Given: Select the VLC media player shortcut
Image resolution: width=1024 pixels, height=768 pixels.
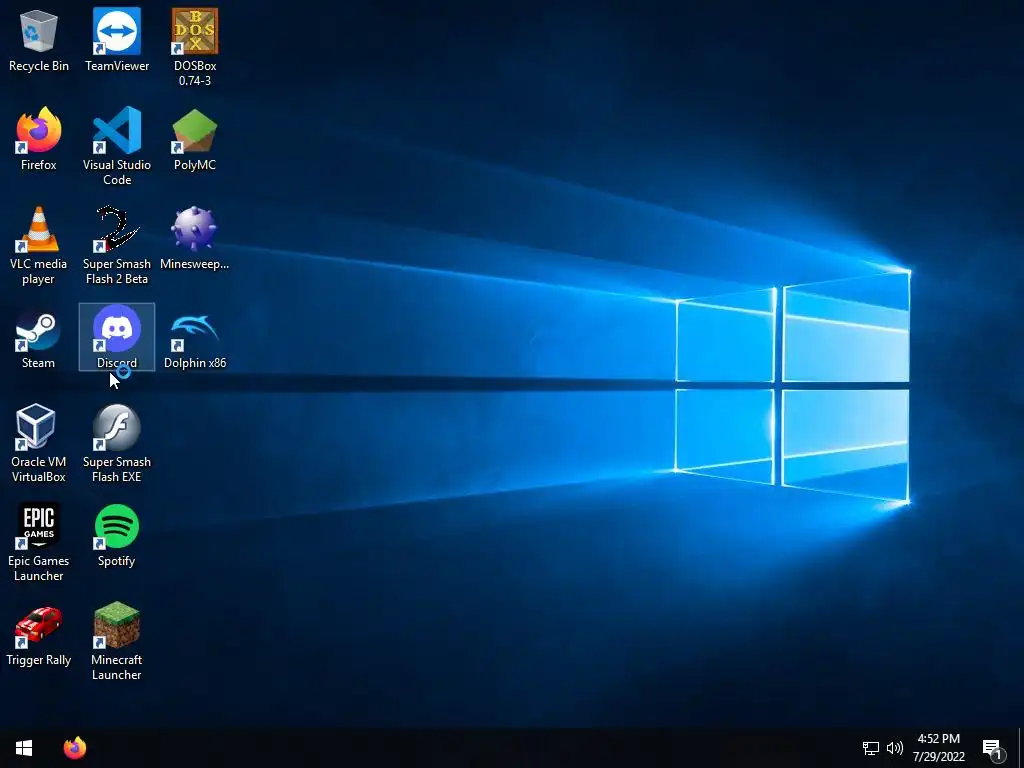Looking at the screenshot, I should [x=39, y=246].
